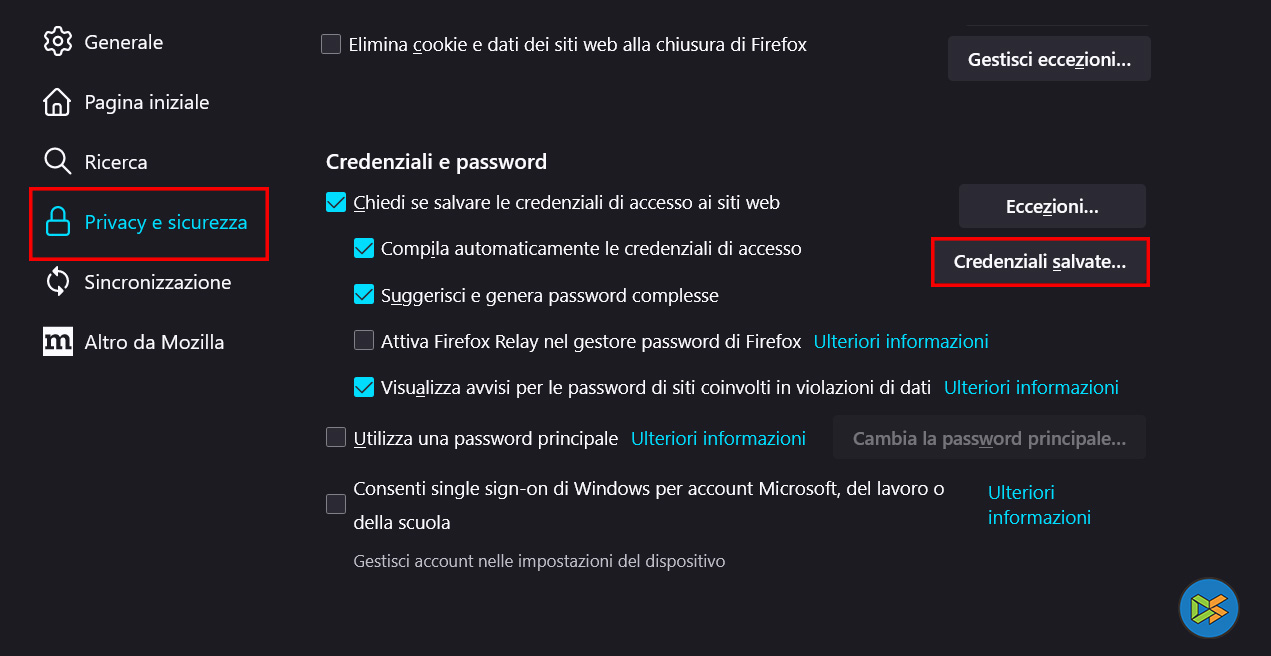Click the Gestisci eccezioni button
Image resolution: width=1271 pixels, height=656 pixels.
[x=1049, y=59]
